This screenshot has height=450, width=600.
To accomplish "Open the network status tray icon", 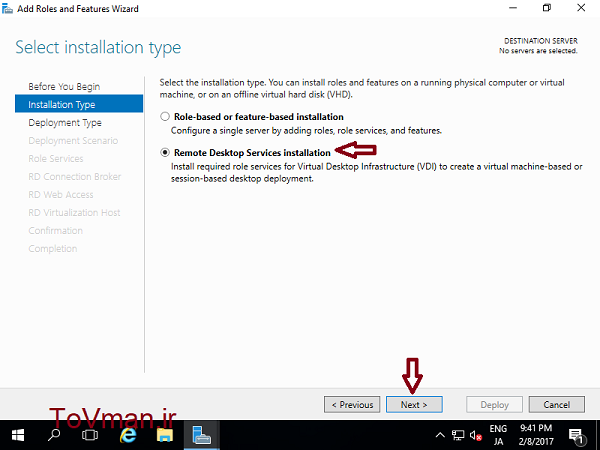I will (x=458, y=435).
